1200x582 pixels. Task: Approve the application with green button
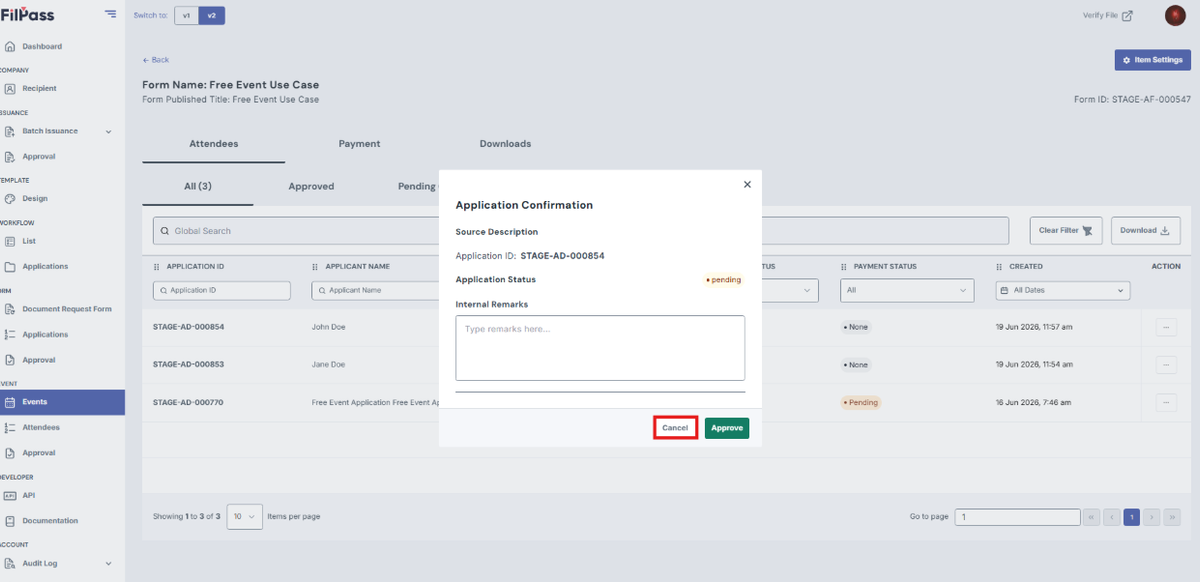pos(727,428)
